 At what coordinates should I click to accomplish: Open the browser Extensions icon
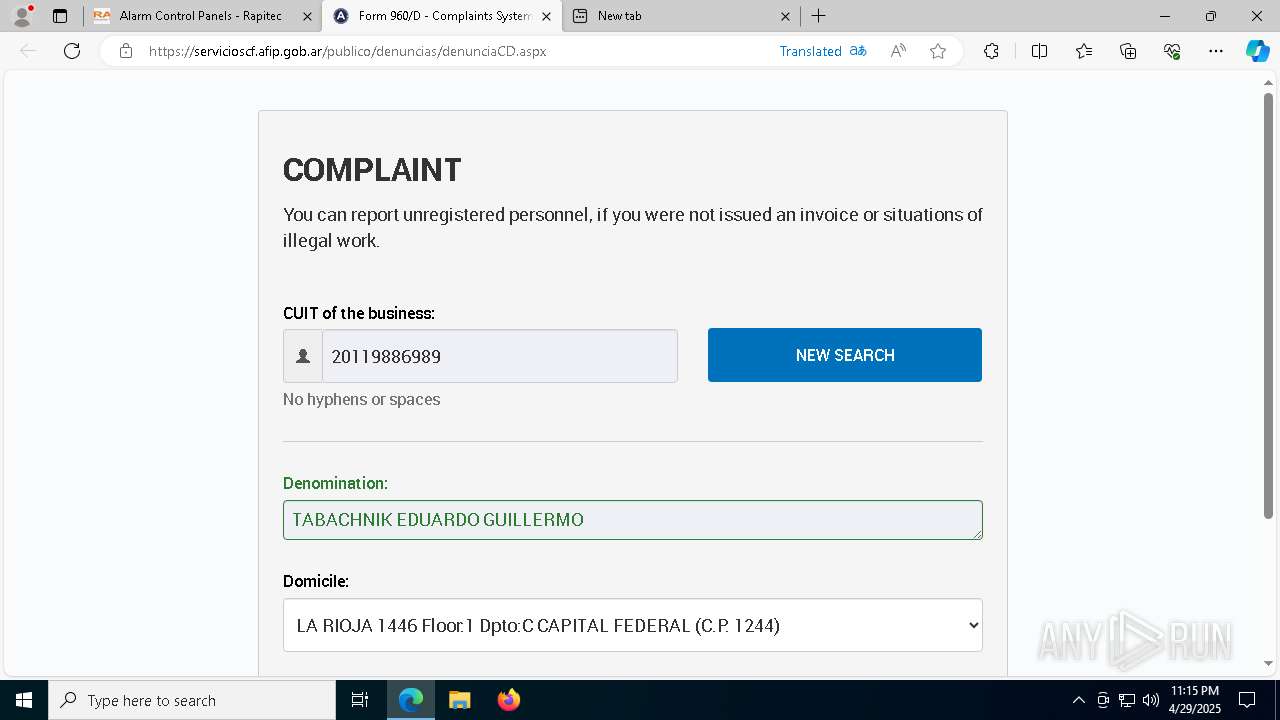991,51
